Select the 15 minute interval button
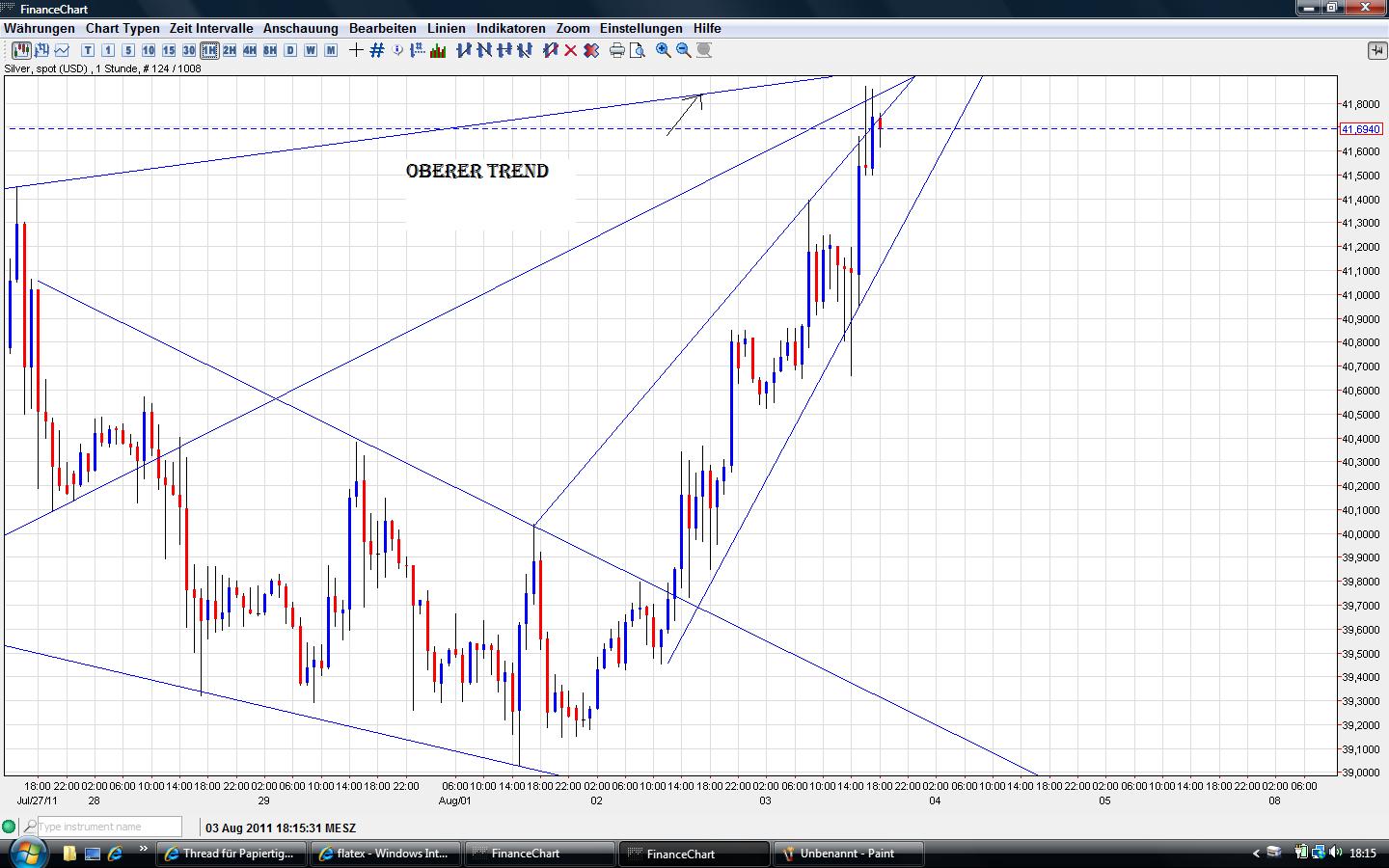The width and height of the screenshot is (1389, 868). (169, 50)
